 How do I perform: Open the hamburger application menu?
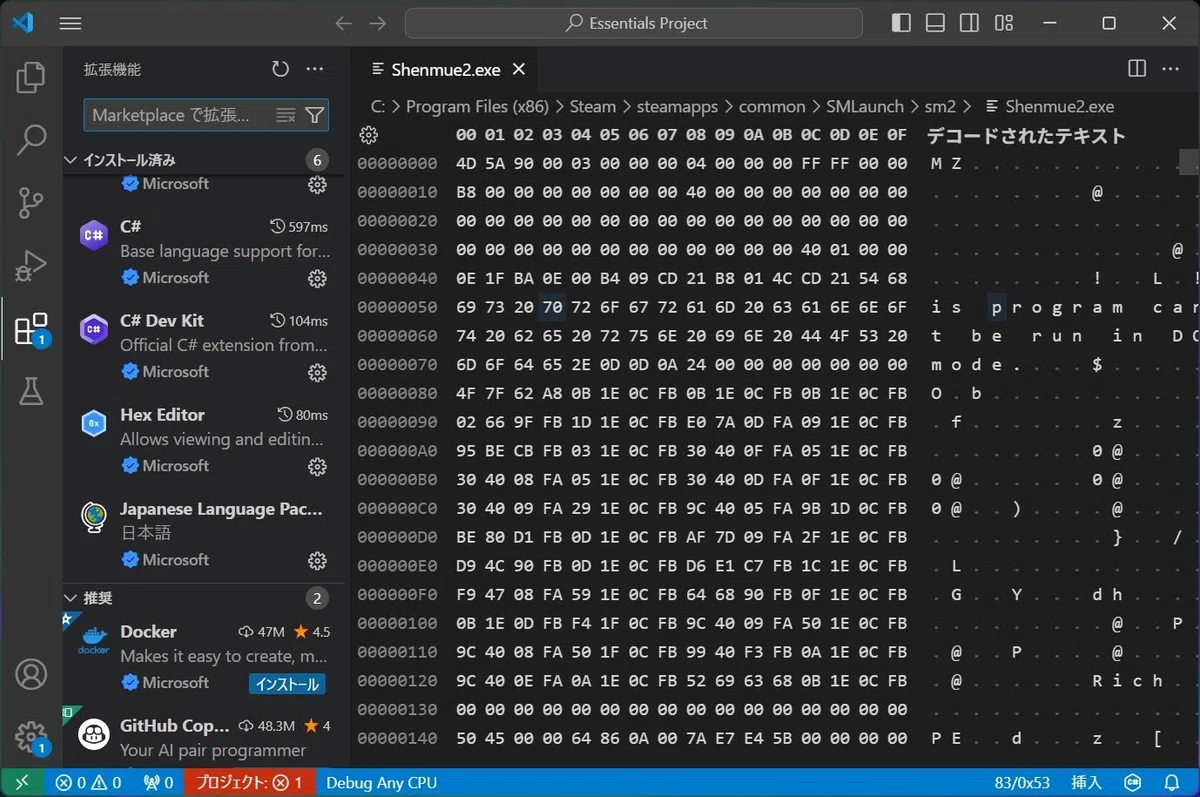[x=70, y=23]
